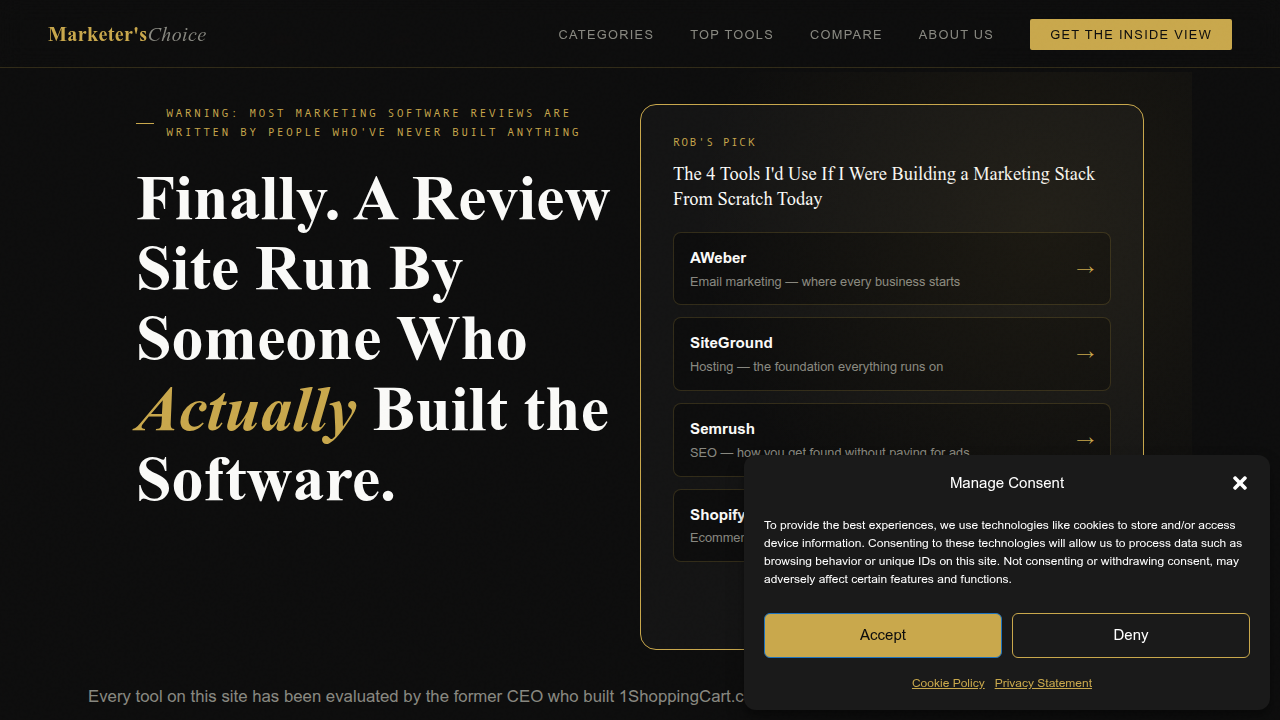1280x720 pixels.
Task: Accept cookies in consent dialog
Action: click(883, 635)
